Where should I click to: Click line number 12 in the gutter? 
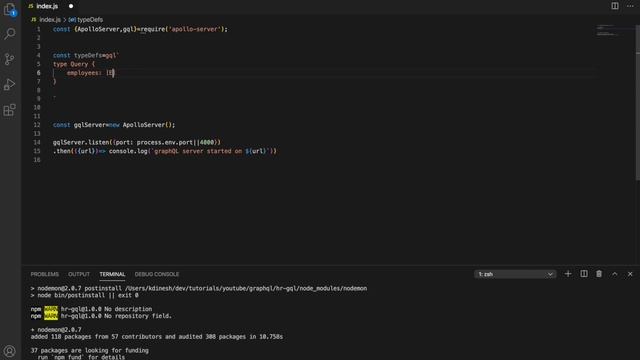point(37,125)
